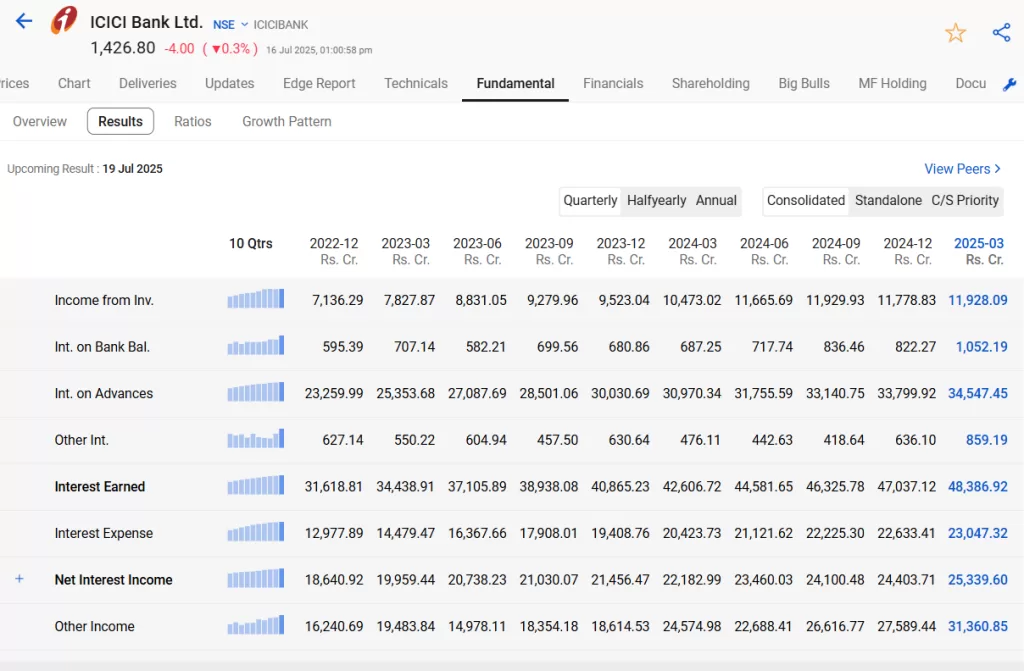Open the Financials tab
Viewport: 1024px width, 671px height.
tap(613, 84)
